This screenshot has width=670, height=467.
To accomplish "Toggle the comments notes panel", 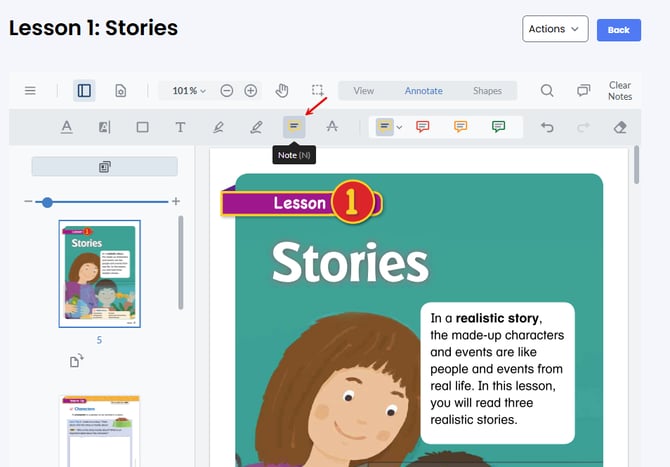I will 583,91.
